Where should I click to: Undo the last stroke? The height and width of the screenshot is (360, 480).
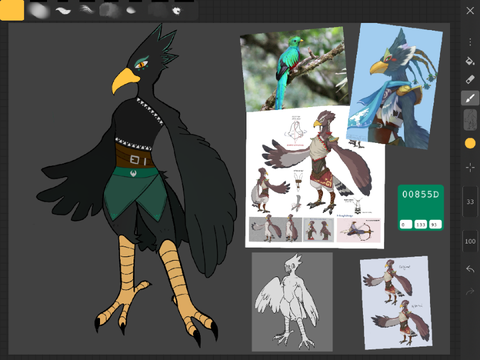pyautogui.click(x=470, y=269)
